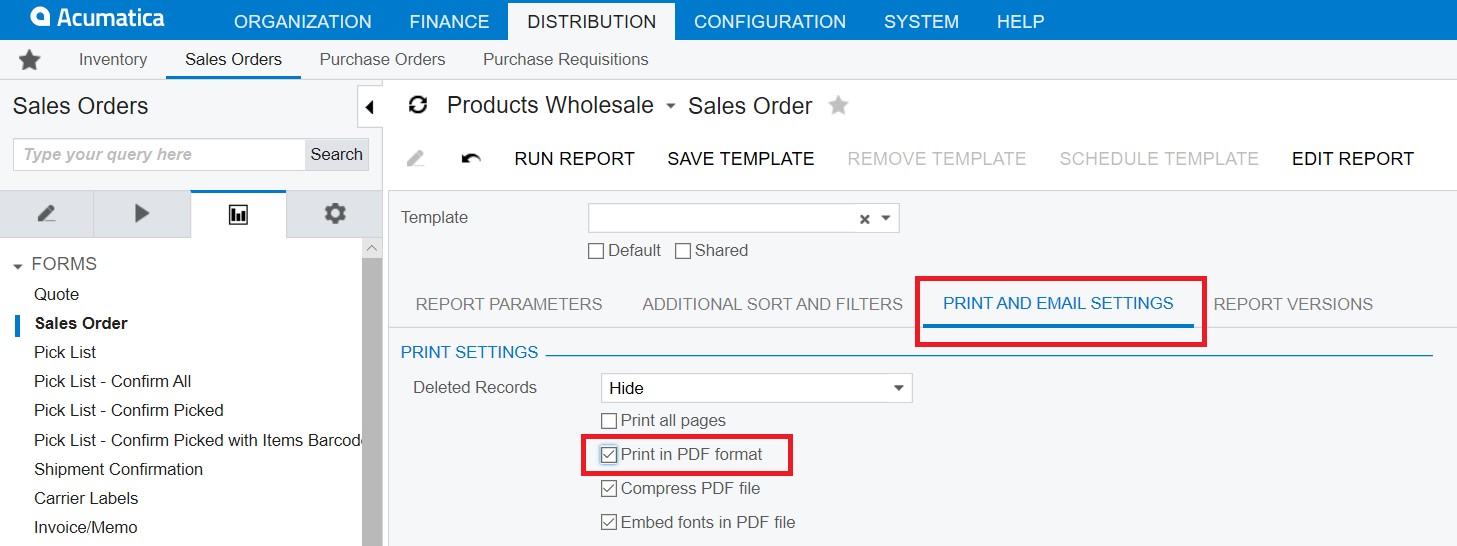Refresh the Sales Order page
Viewport: 1457px width, 546px height.
click(419, 105)
